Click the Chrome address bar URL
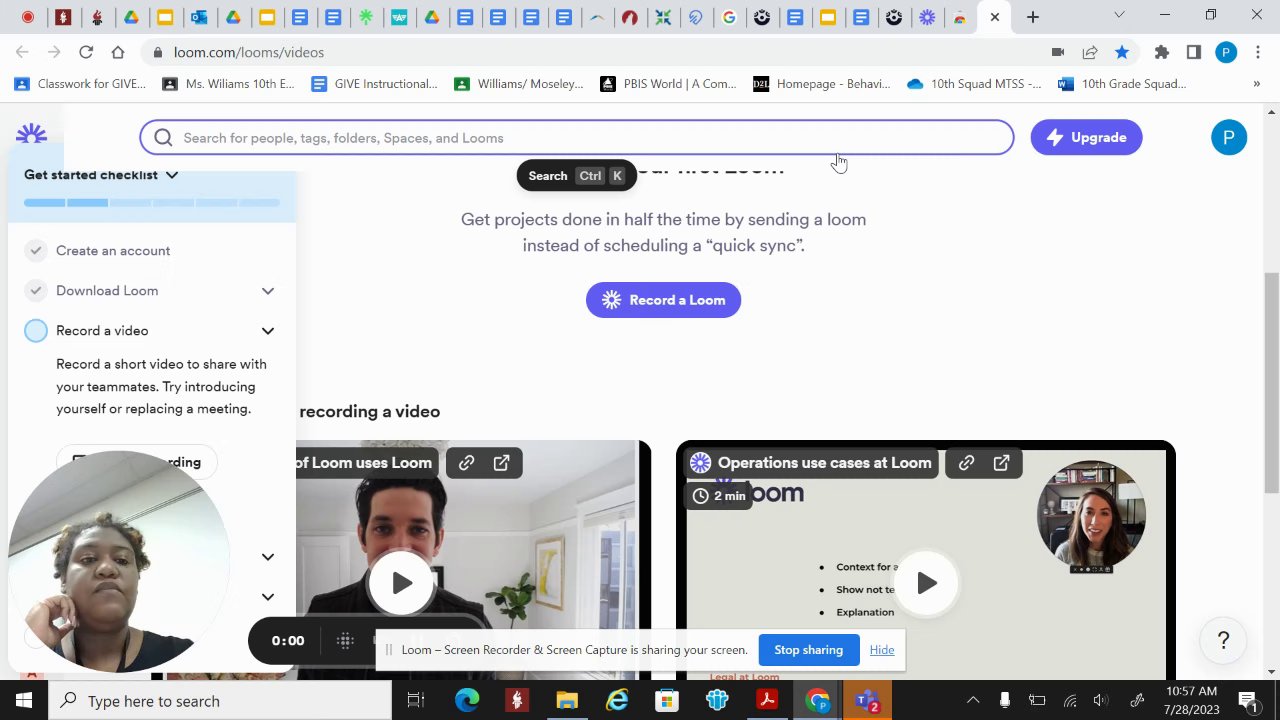This screenshot has height=720, width=1280. coord(249,52)
